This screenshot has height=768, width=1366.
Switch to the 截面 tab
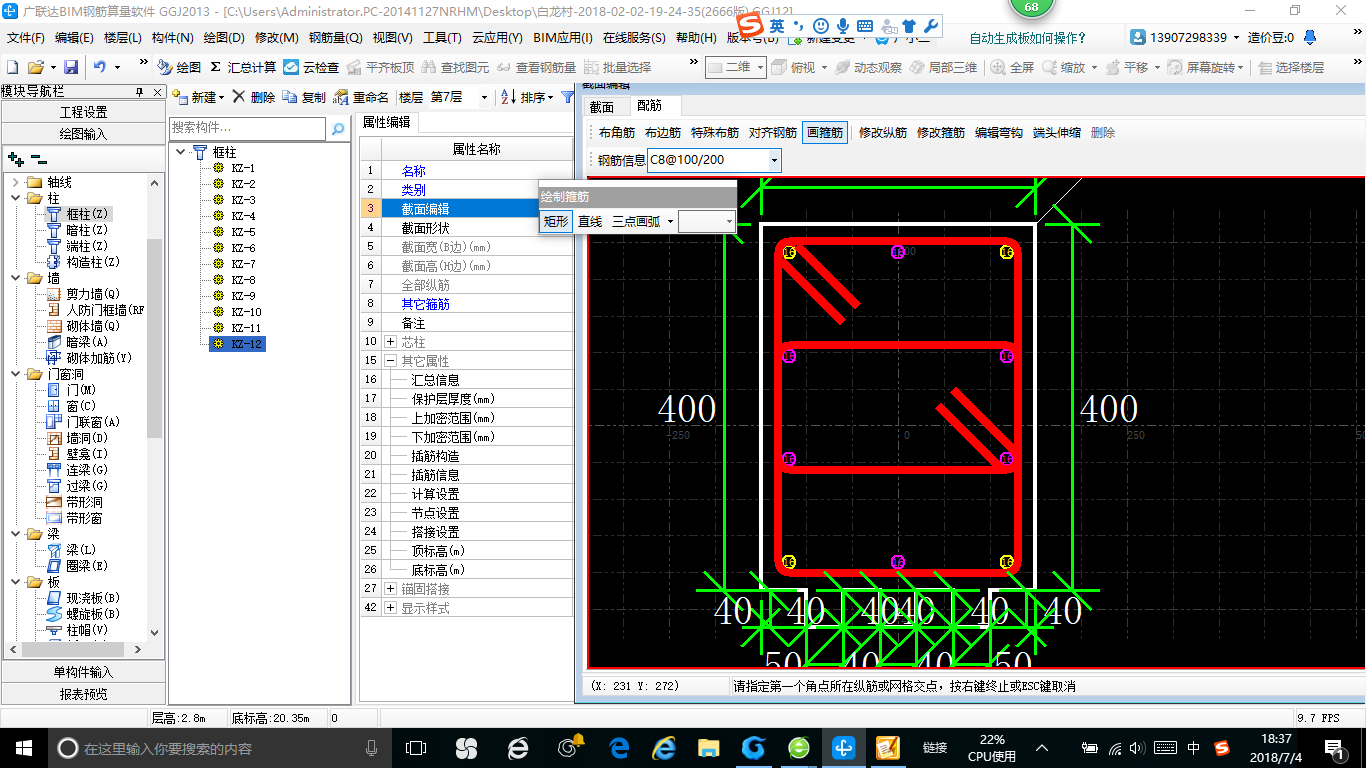602,106
